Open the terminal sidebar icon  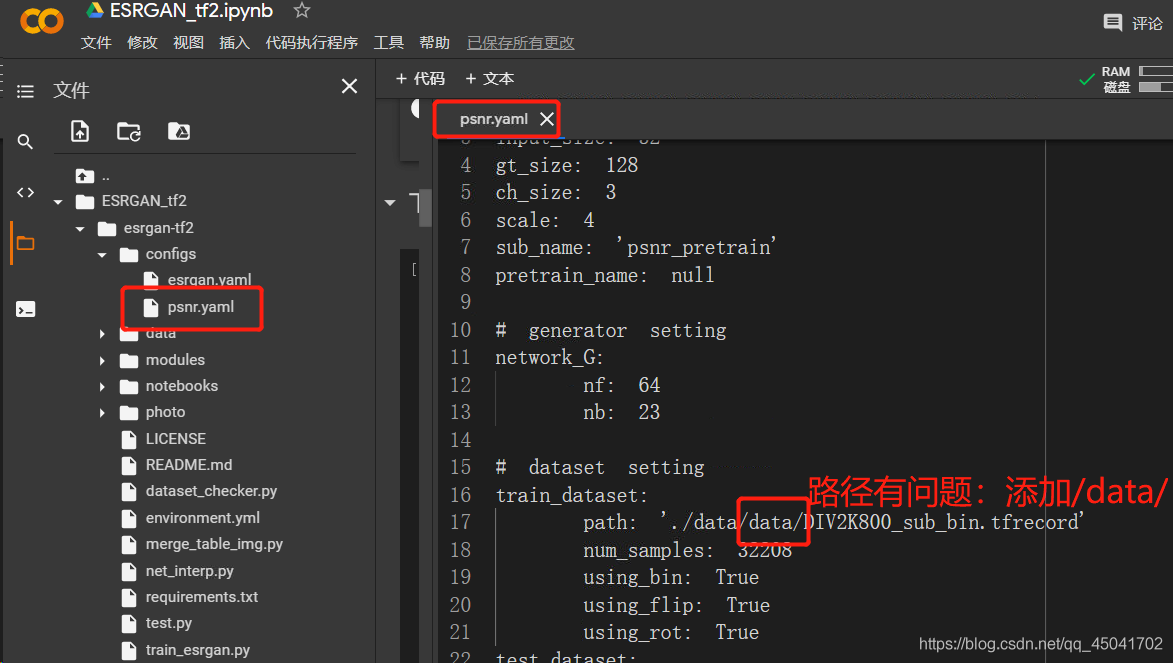[x=25, y=309]
